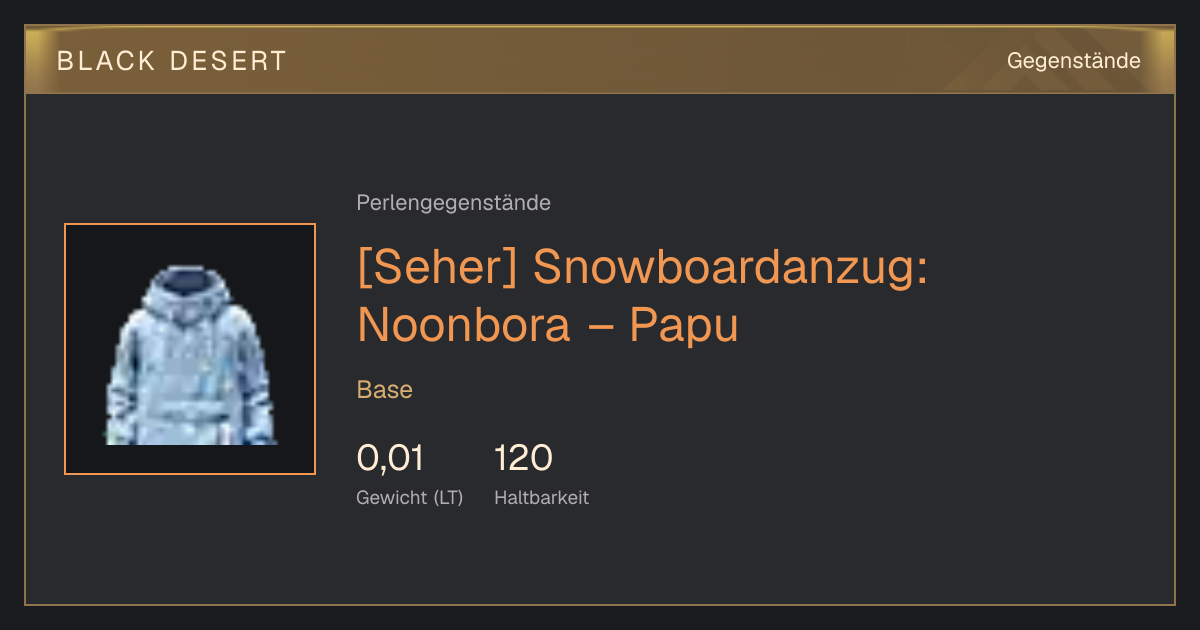This screenshot has height=630, width=1200.
Task: Click the BLACK DESERT logo text
Action: coord(172,61)
